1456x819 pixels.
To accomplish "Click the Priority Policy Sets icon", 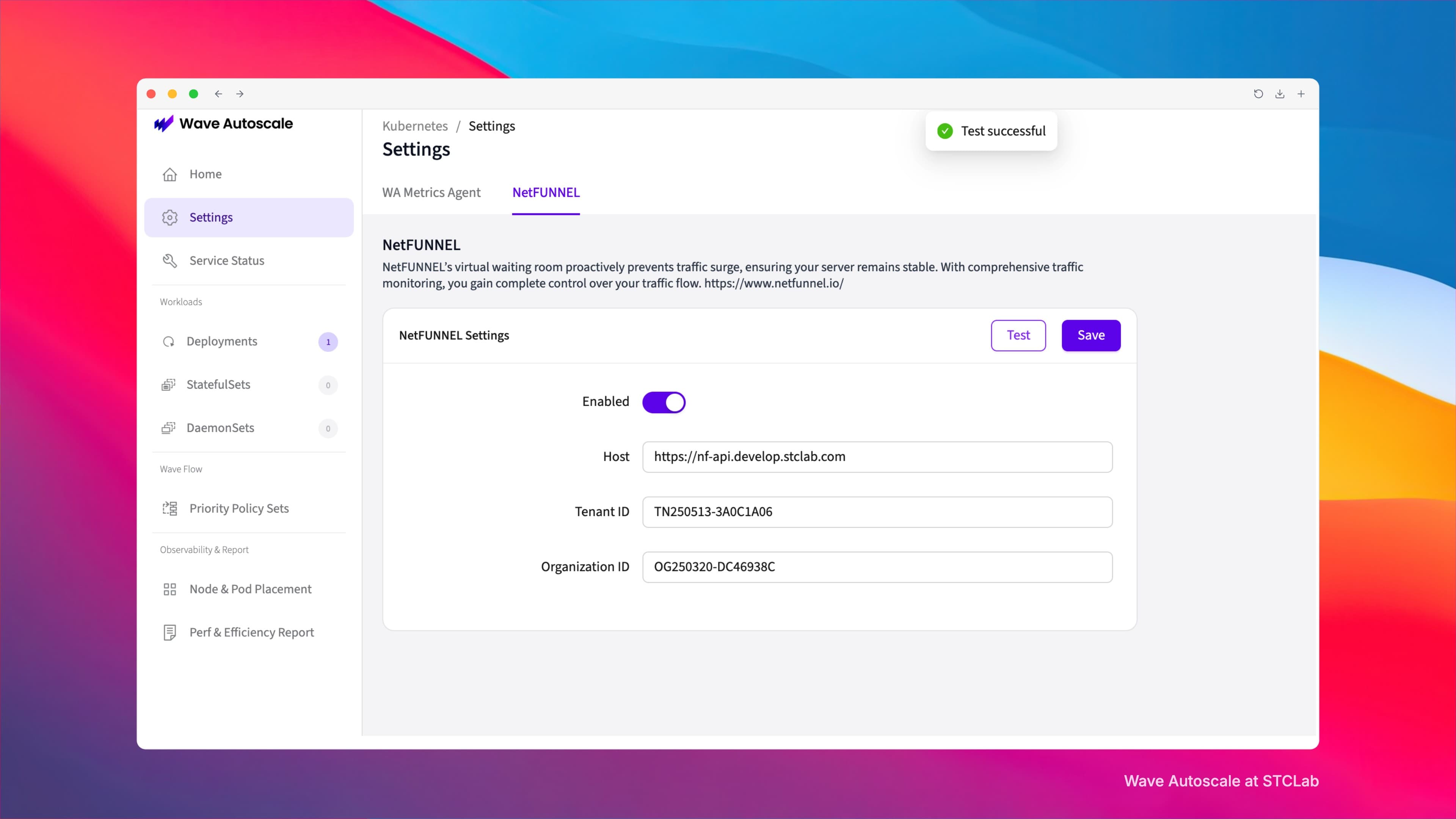I will 169,508.
